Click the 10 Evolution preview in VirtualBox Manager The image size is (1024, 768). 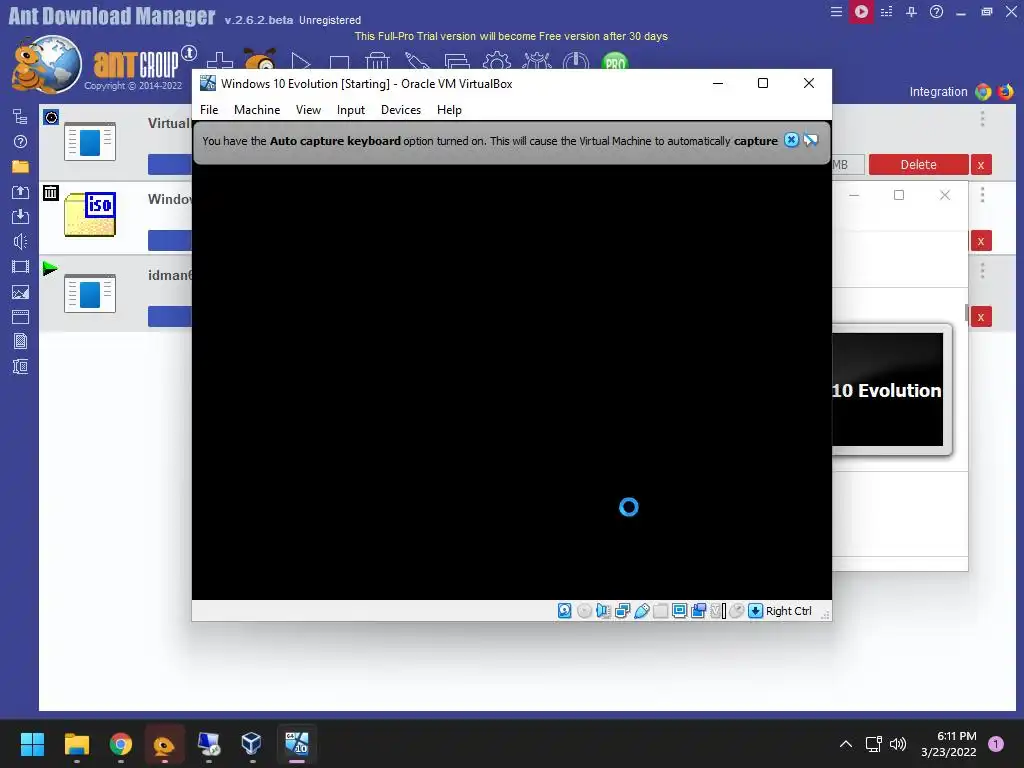click(x=888, y=390)
